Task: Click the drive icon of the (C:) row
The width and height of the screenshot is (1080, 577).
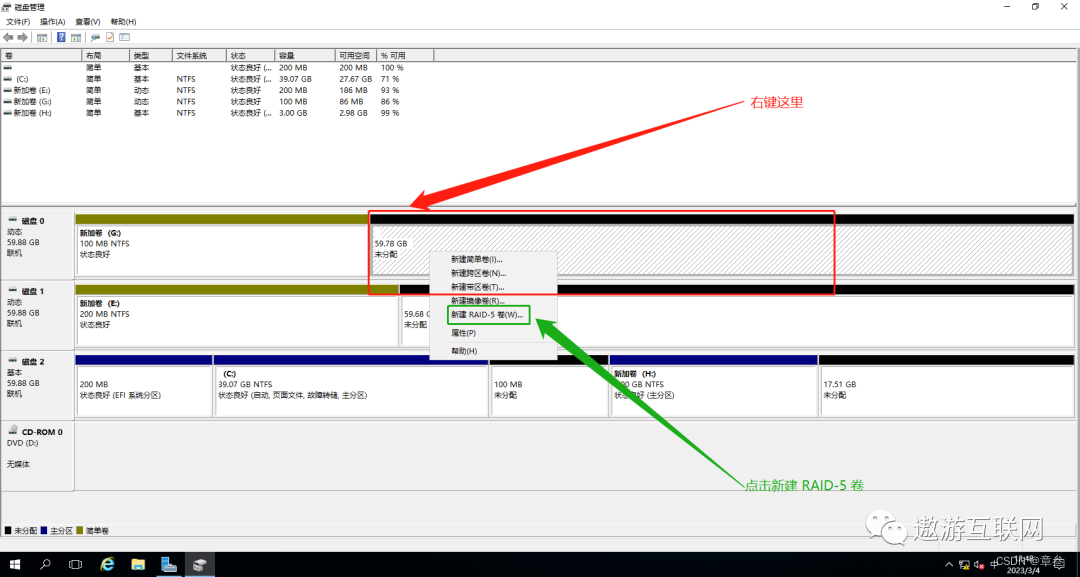Action: [x=8, y=79]
